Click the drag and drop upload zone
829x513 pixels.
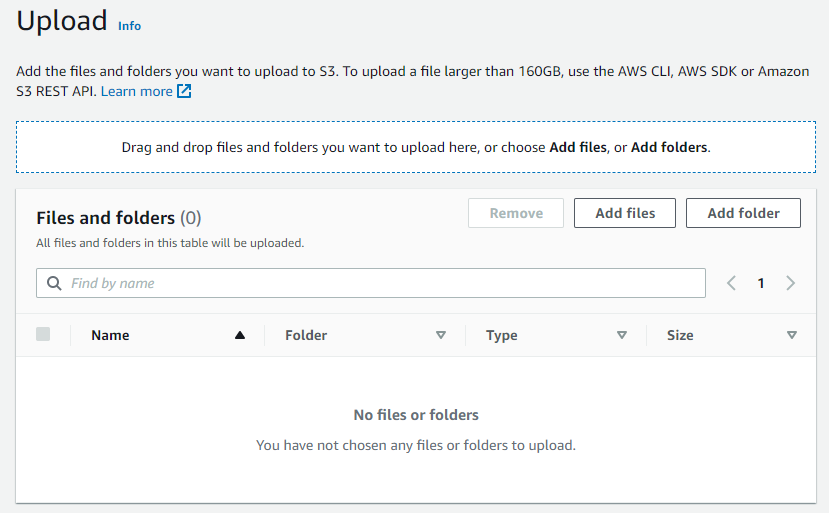[x=416, y=147]
